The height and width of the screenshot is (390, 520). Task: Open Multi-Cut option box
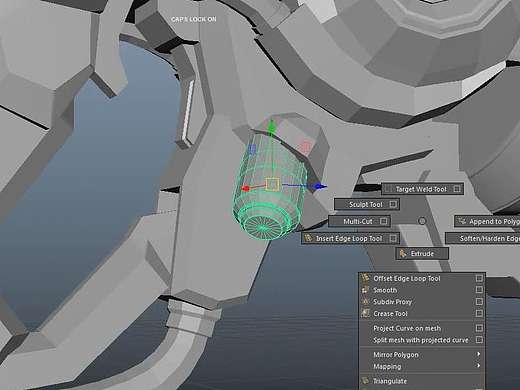click(383, 221)
